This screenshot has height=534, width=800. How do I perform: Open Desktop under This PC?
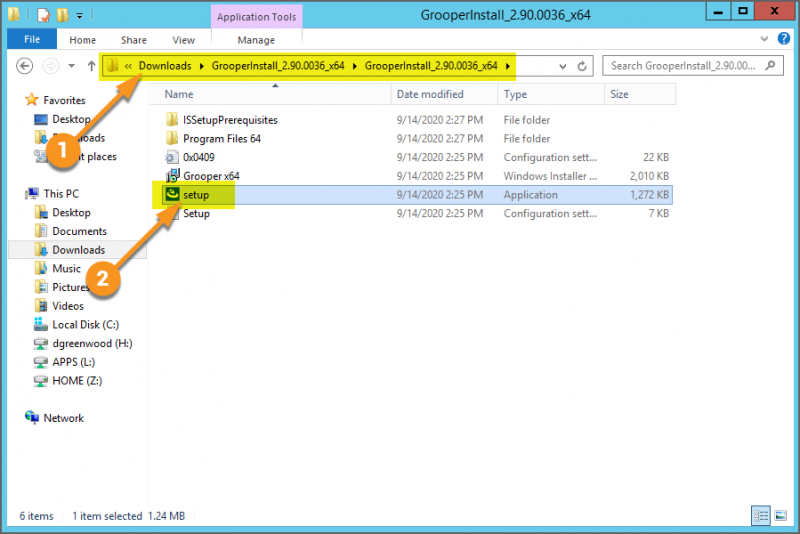click(x=71, y=213)
